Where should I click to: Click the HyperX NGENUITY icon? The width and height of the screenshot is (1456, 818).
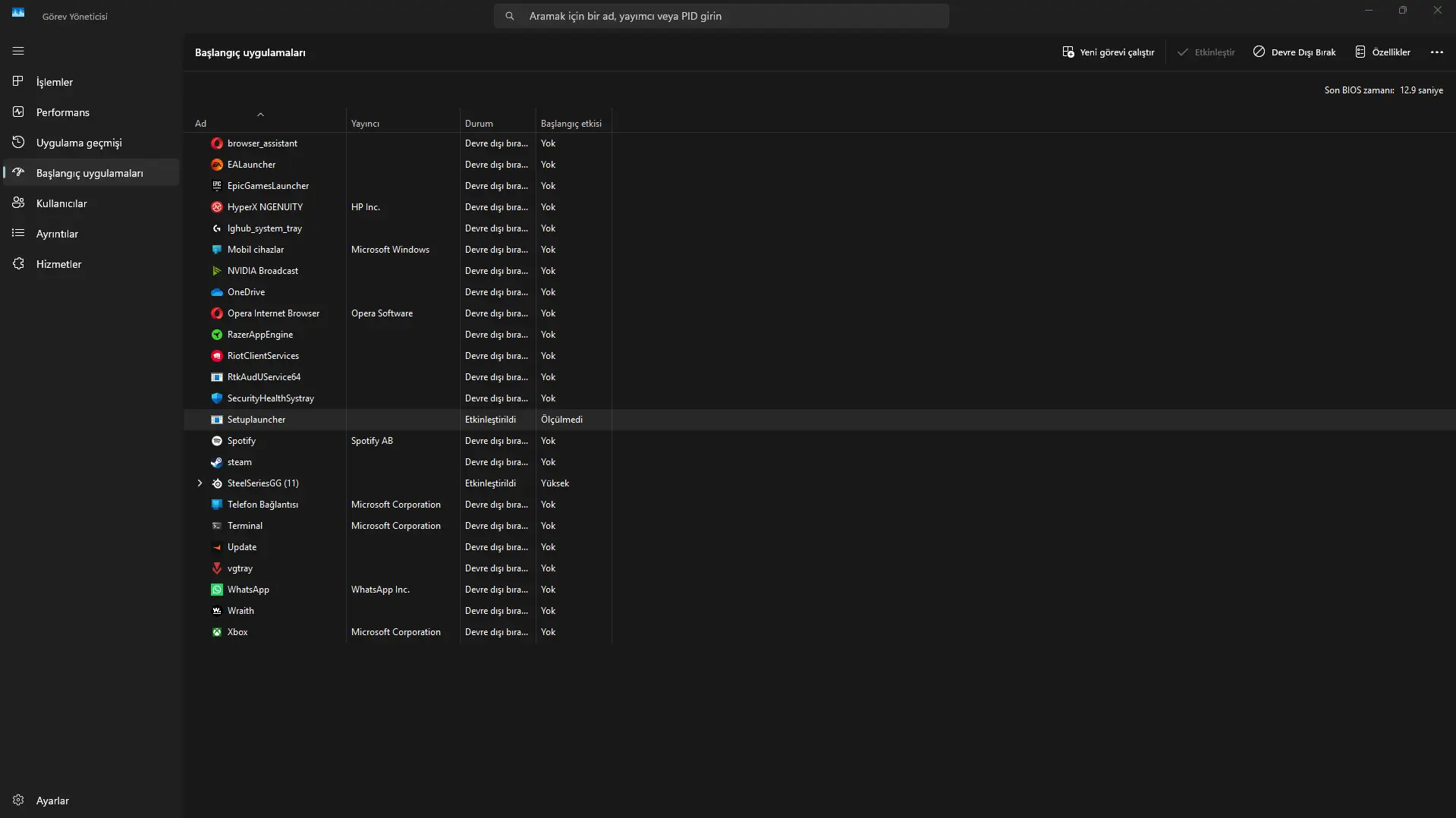click(217, 207)
